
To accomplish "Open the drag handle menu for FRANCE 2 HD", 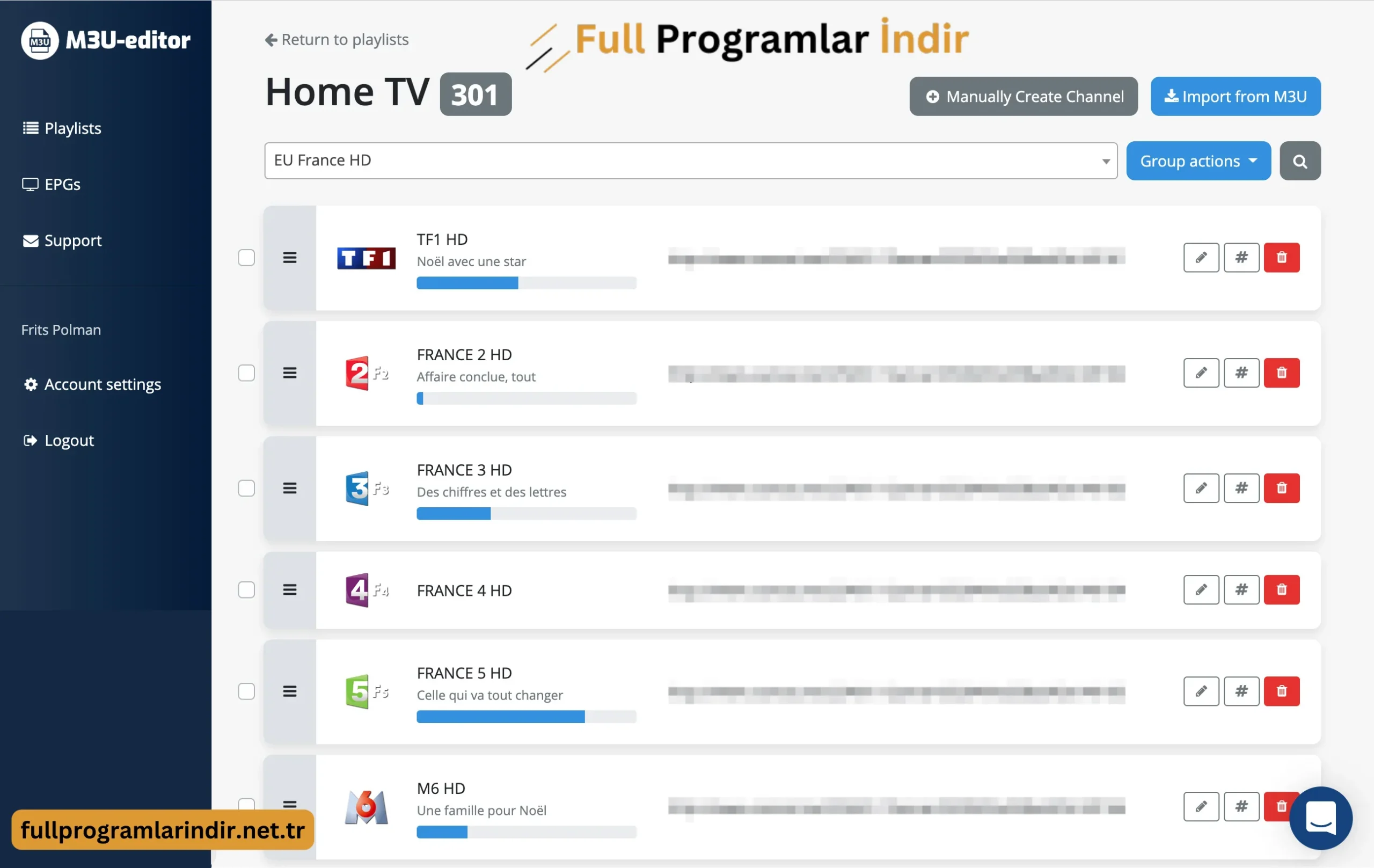I will click(289, 373).
